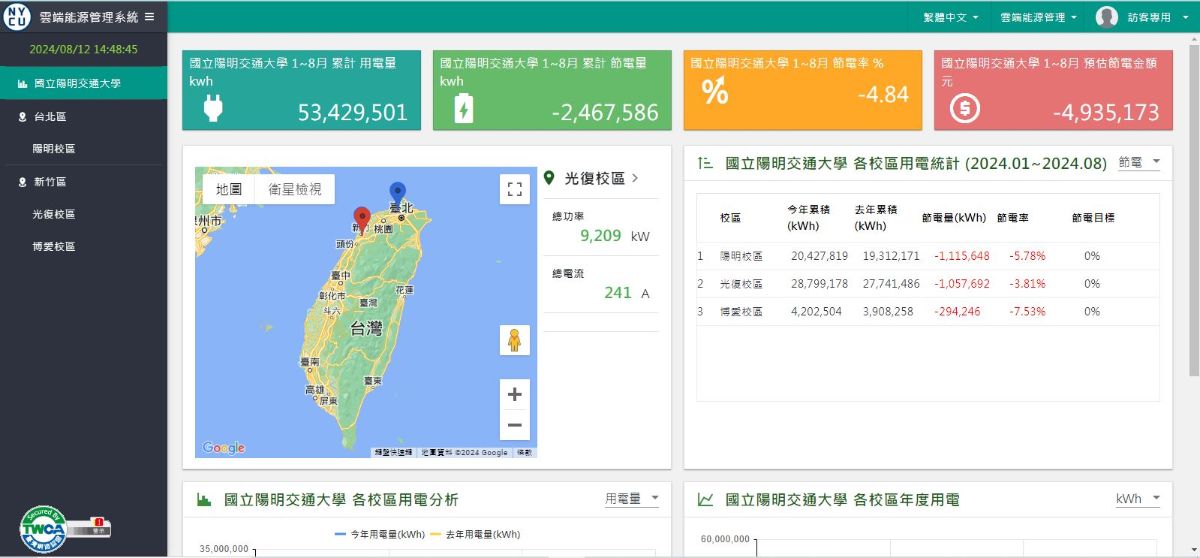Click the NYCU logo in header

click(17, 17)
